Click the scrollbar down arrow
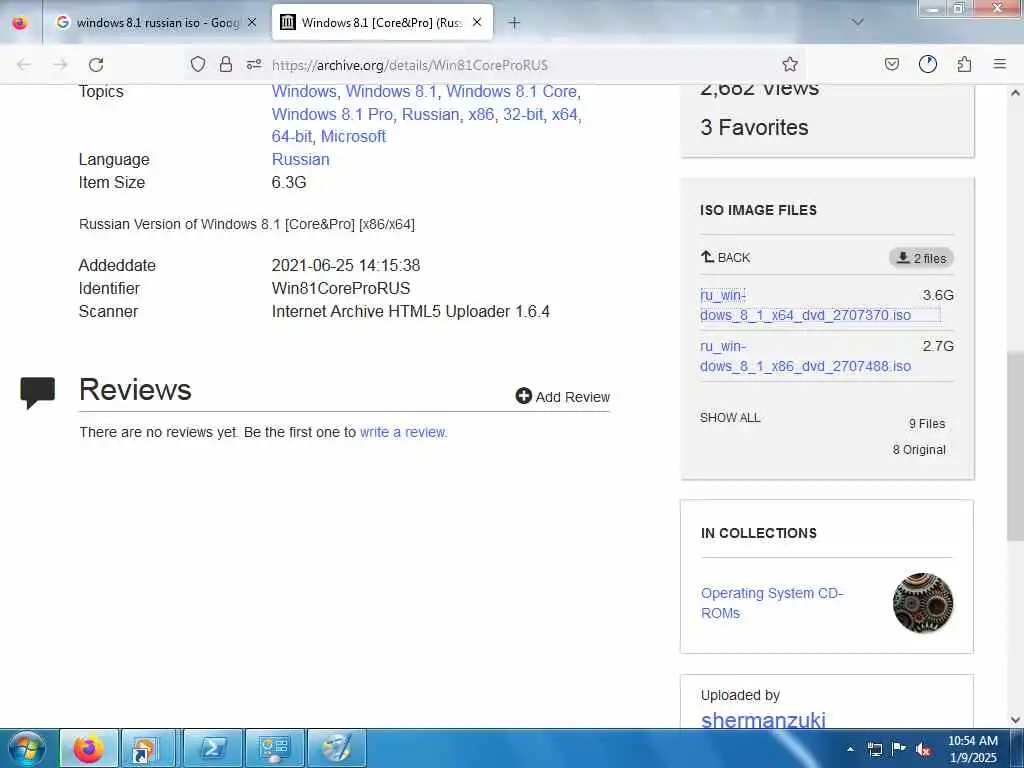The image size is (1024, 768). 1015,720
